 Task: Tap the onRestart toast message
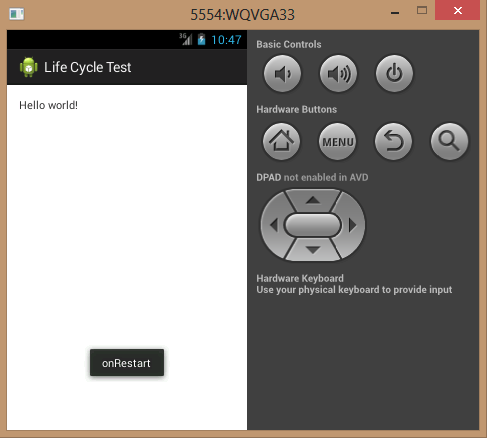(x=127, y=363)
